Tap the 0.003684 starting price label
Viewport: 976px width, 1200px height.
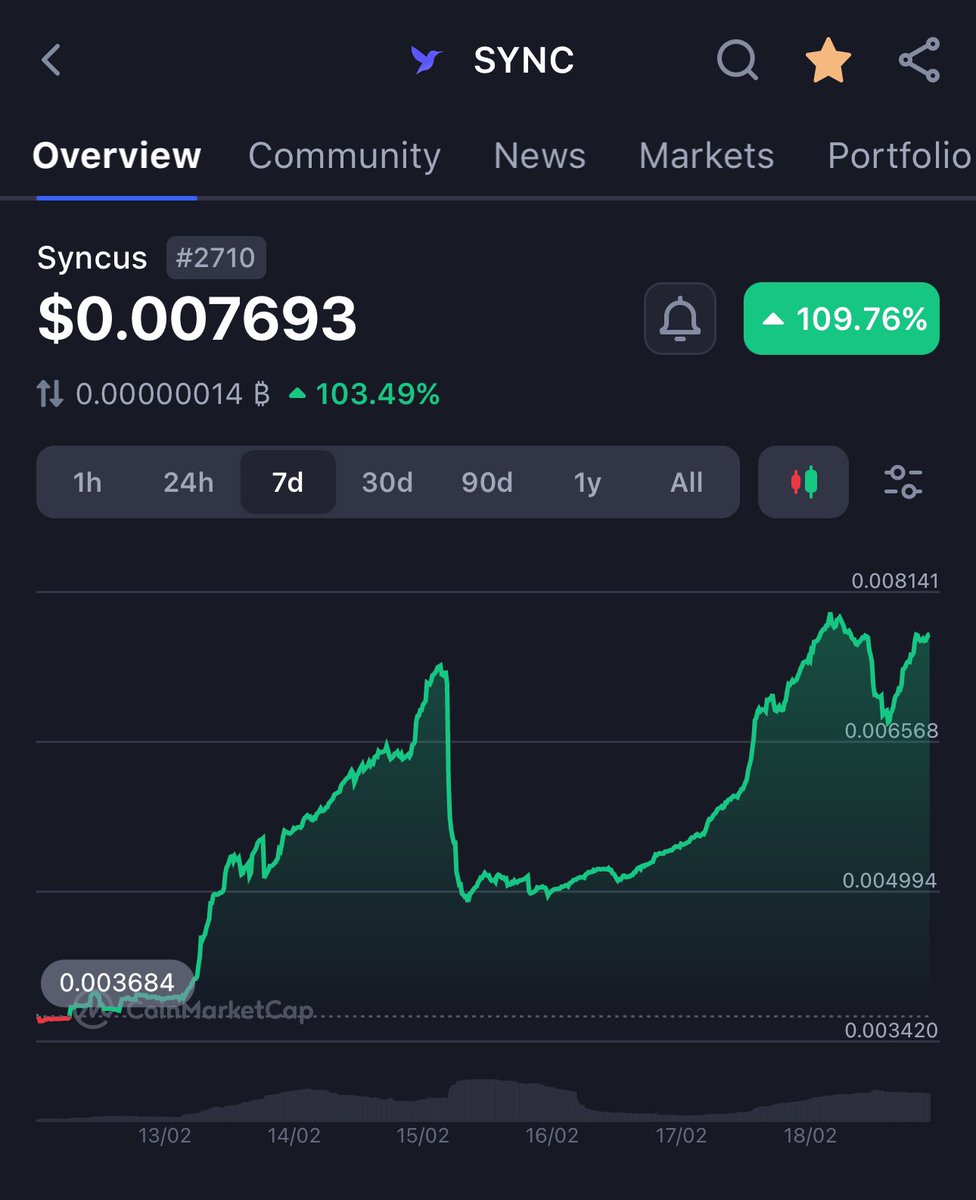tap(116, 982)
